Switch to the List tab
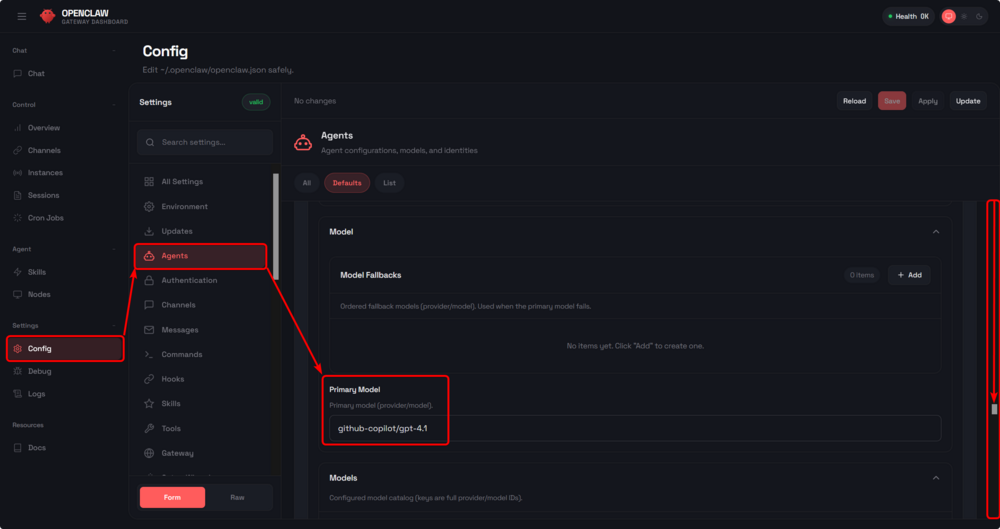 pos(389,183)
